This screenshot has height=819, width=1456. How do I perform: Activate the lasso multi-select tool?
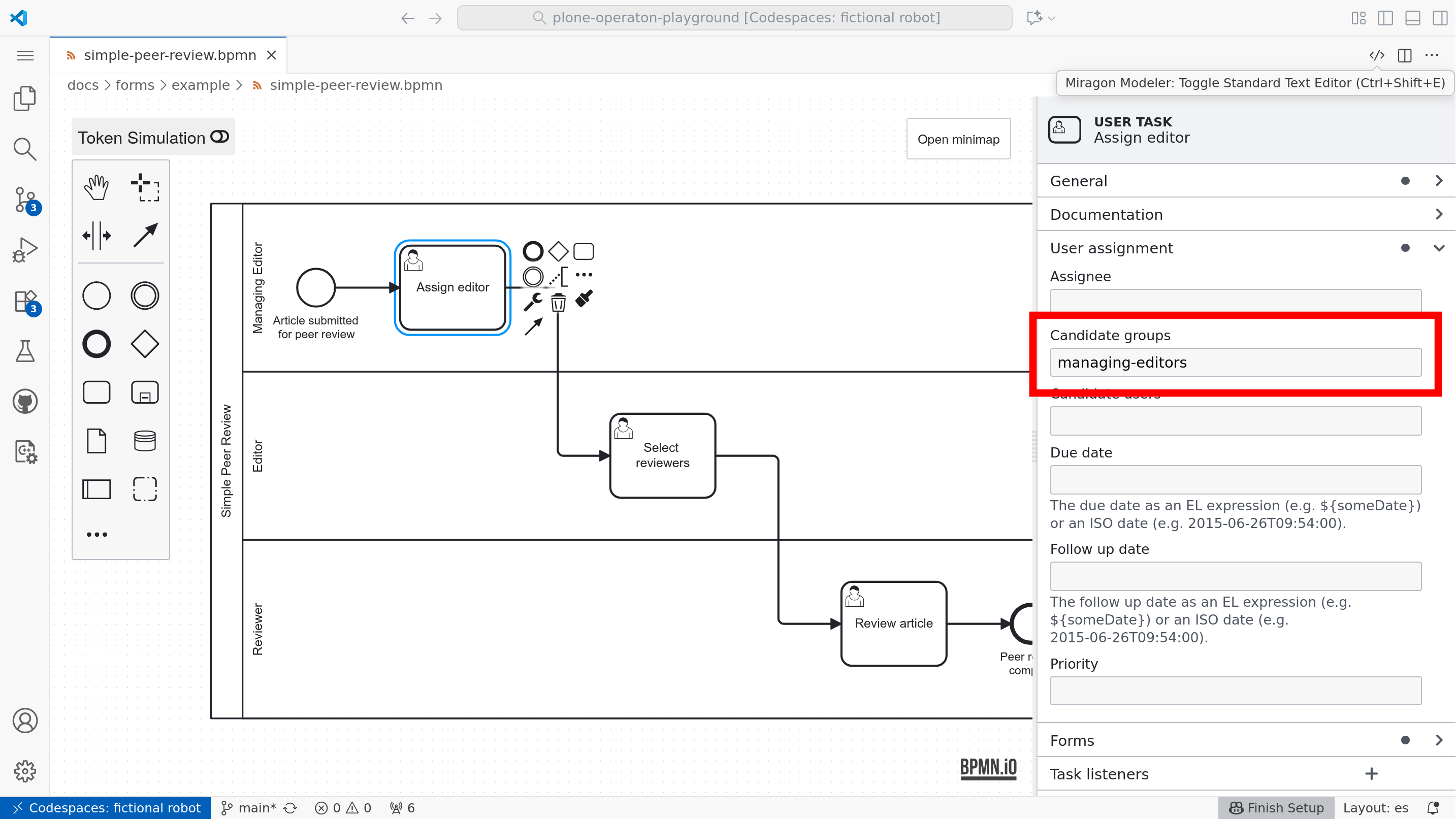pos(145,188)
